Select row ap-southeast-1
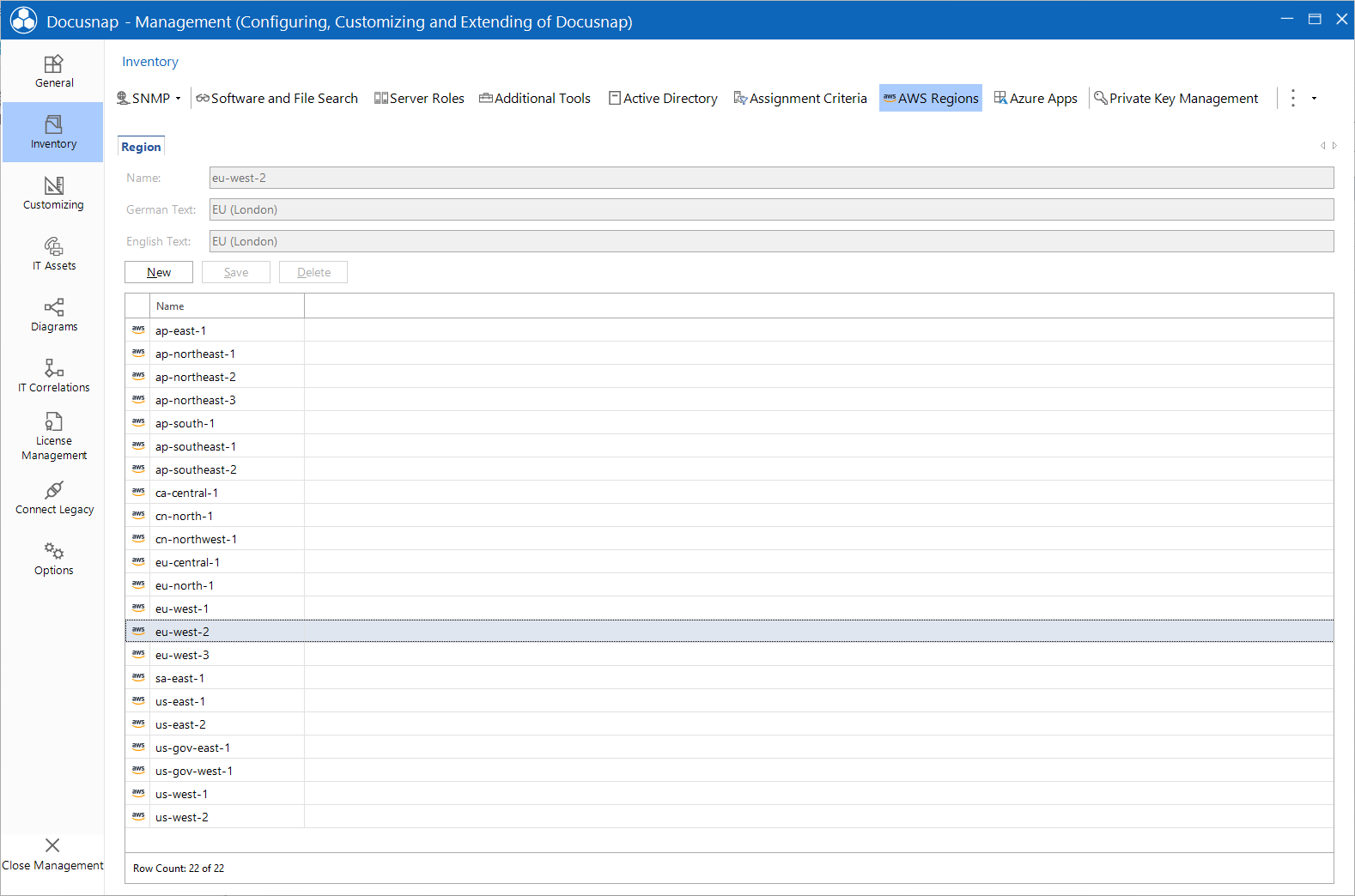 pyautogui.click(x=729, y=446)
